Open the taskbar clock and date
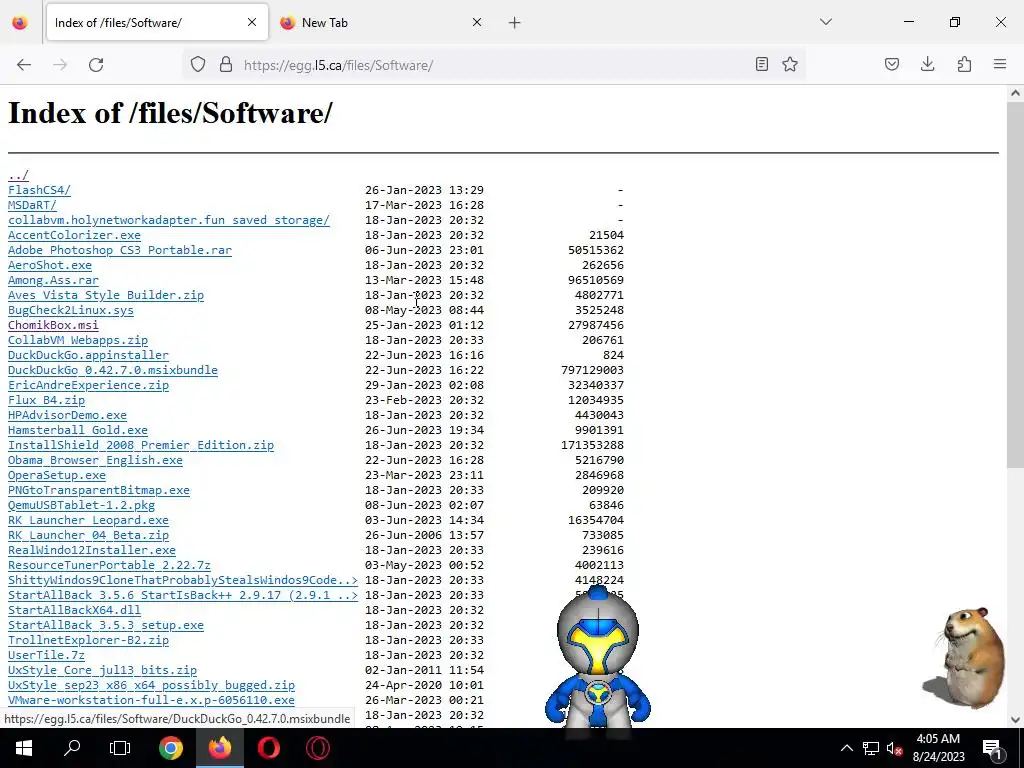Image resolution: width=1024 pixels, height=768 pixels. (x=938, y=748)
